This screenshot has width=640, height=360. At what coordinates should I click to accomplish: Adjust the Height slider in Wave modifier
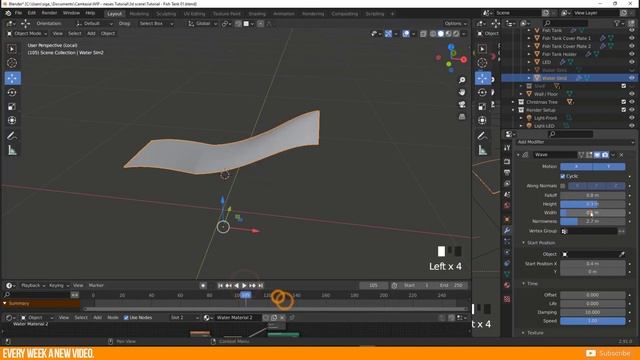point(592,204)
